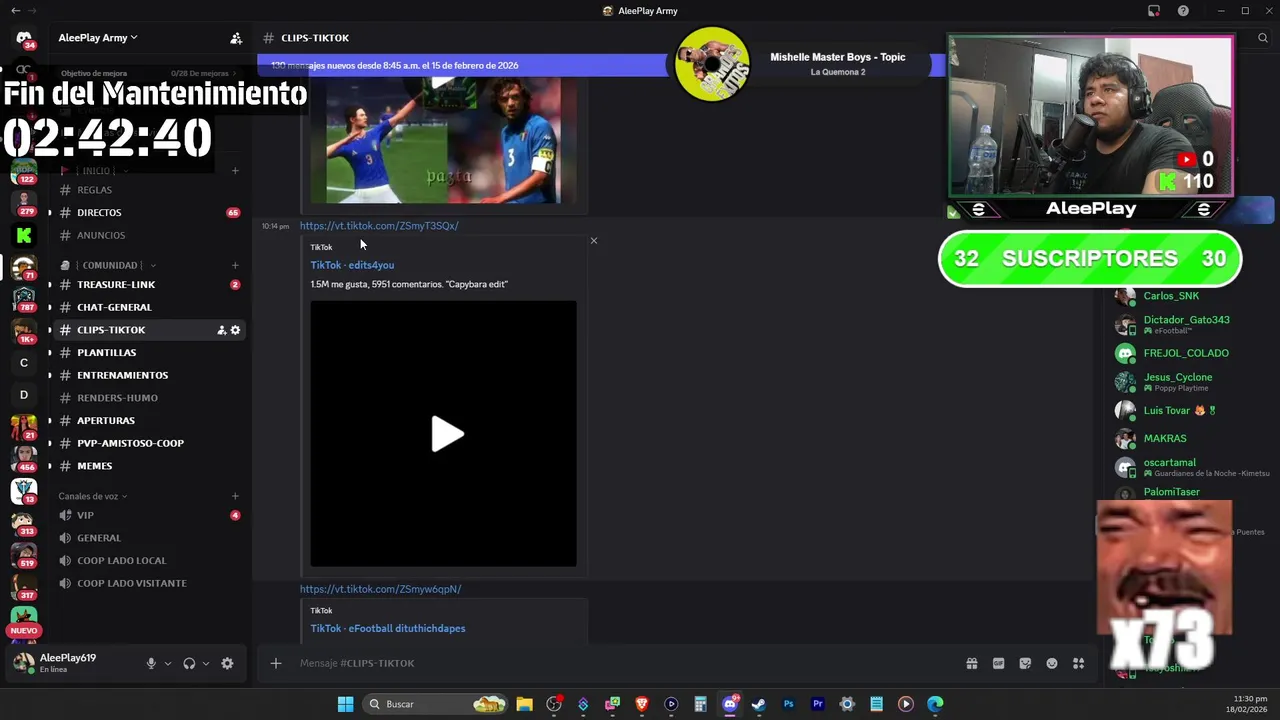Screen dimensions: 1280x720
Task: Open headphone output options arrow
Action: click(x=205, y=663)
